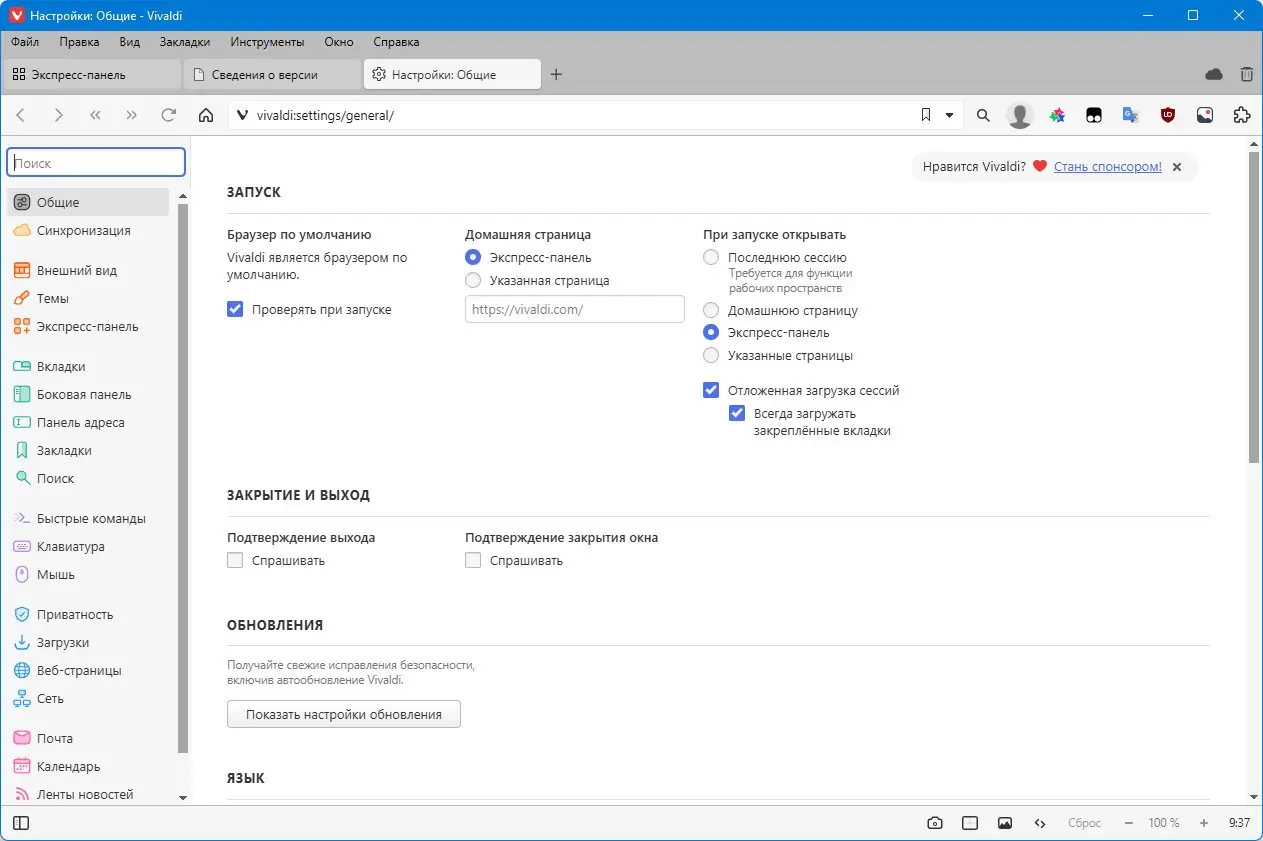Increase zoom with the plus button
Viewport: 1263px width, 841px height.
[1204, 823]
